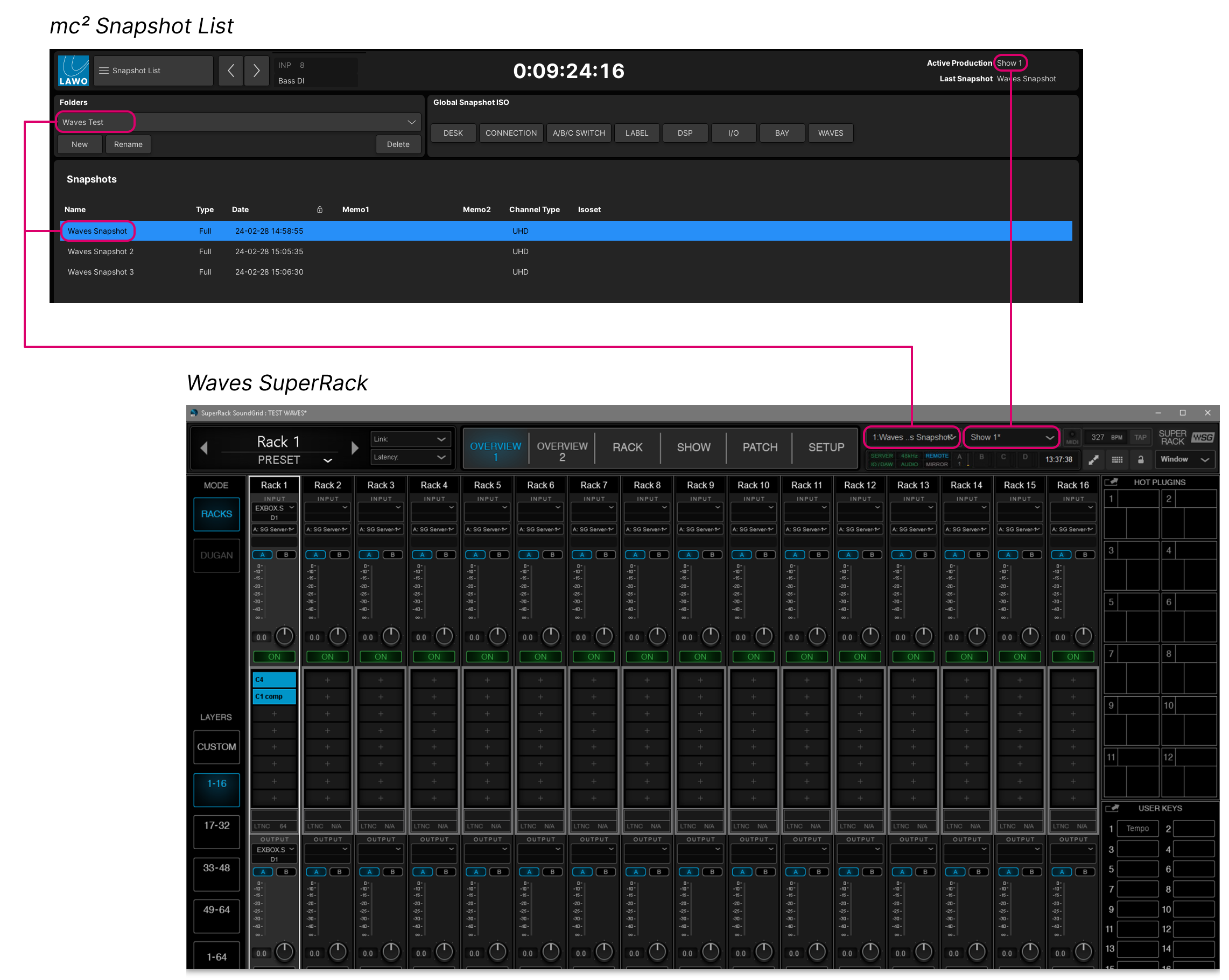Viewport: 1229px width, 980px height.
Task: Go to previous page with left arrow
Action: (231, 71)
